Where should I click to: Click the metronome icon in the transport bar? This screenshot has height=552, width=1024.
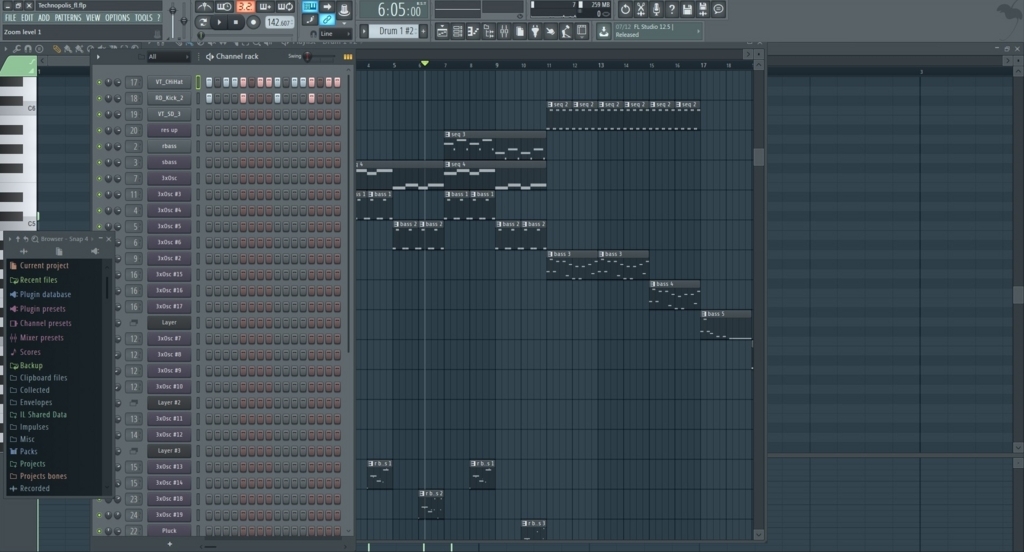204,7
